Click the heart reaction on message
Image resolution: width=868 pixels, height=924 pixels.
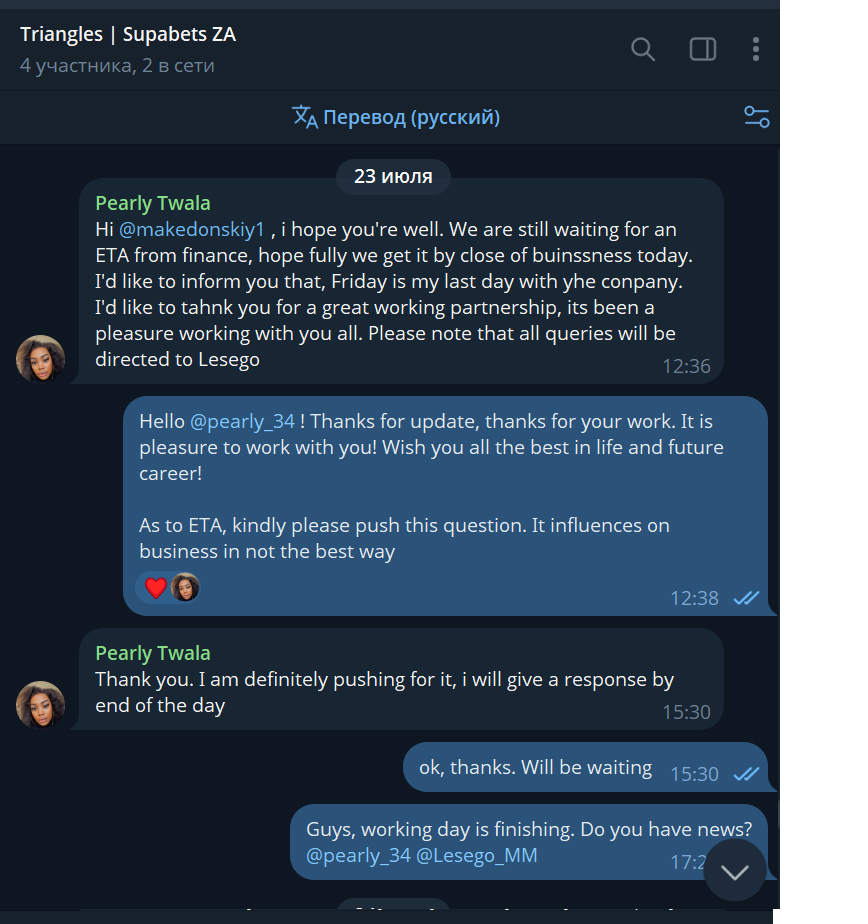(156, 587)
